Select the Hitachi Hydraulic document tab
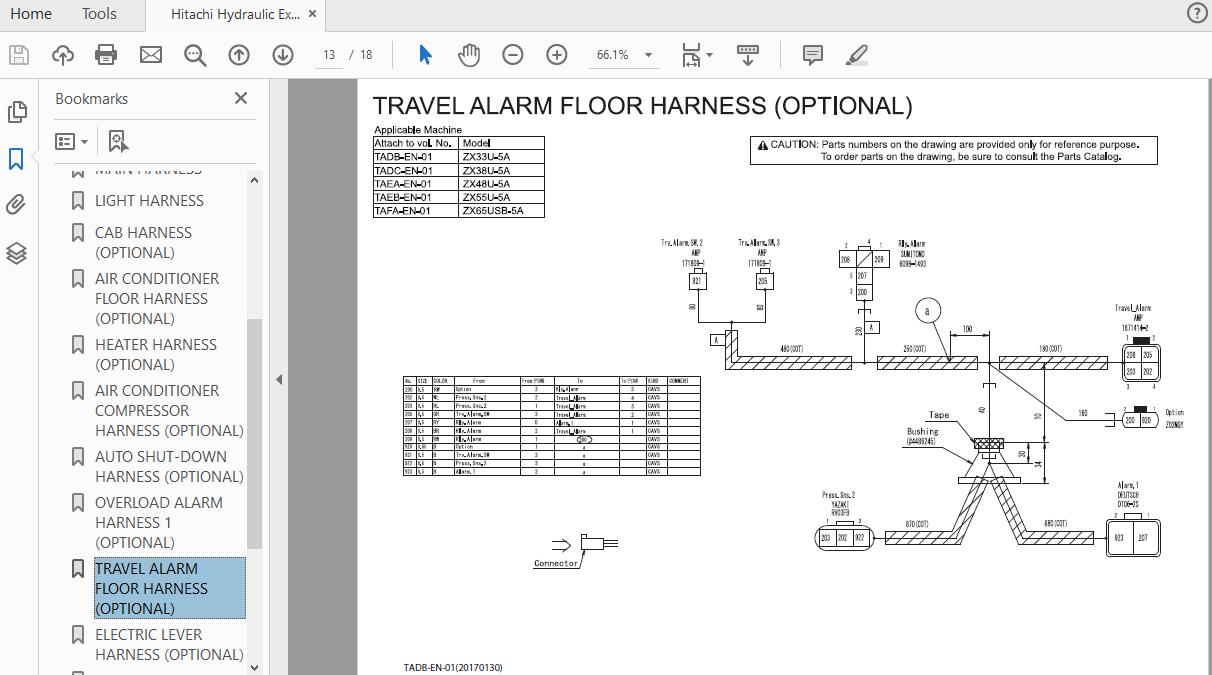1212x675 pixels. pos(234,14)
